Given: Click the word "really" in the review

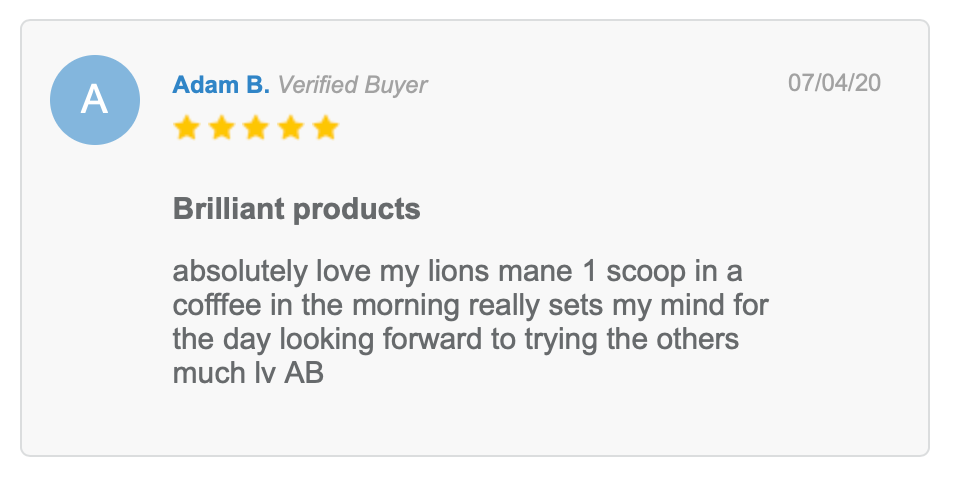Looking at the screenshot, I should (505, 306).
